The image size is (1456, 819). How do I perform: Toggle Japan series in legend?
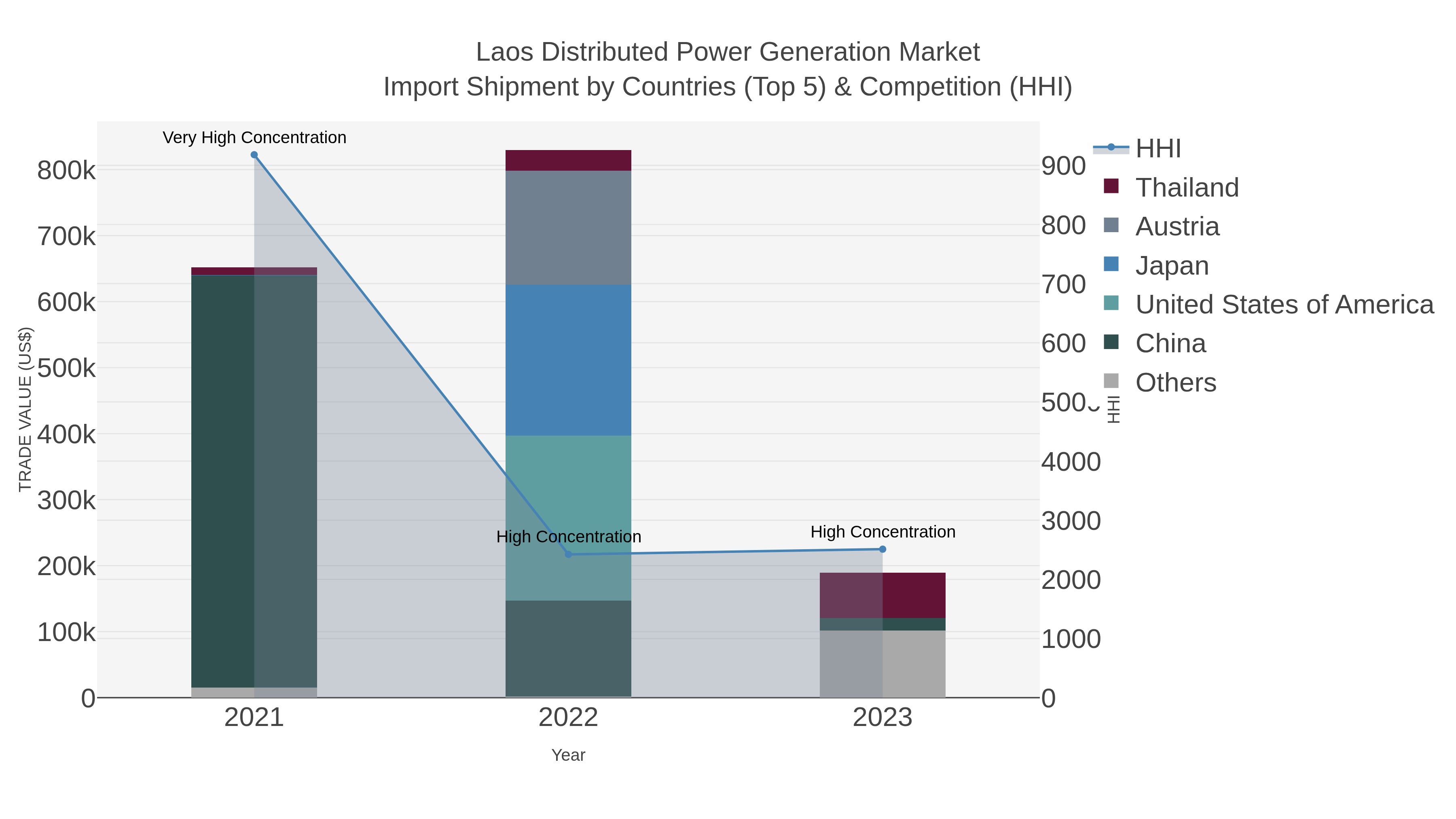[x=1156, y=266]
